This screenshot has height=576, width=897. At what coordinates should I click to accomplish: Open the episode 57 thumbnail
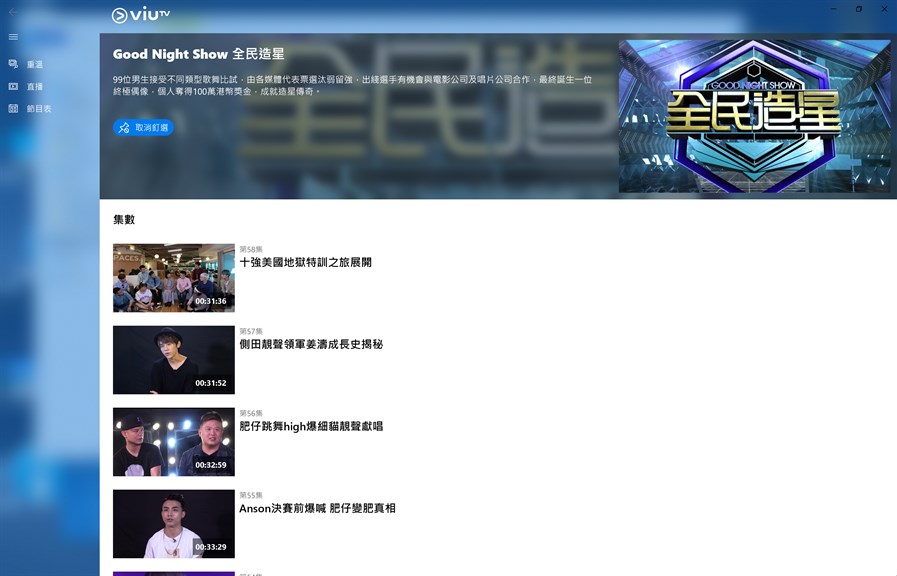coord(174,360)
